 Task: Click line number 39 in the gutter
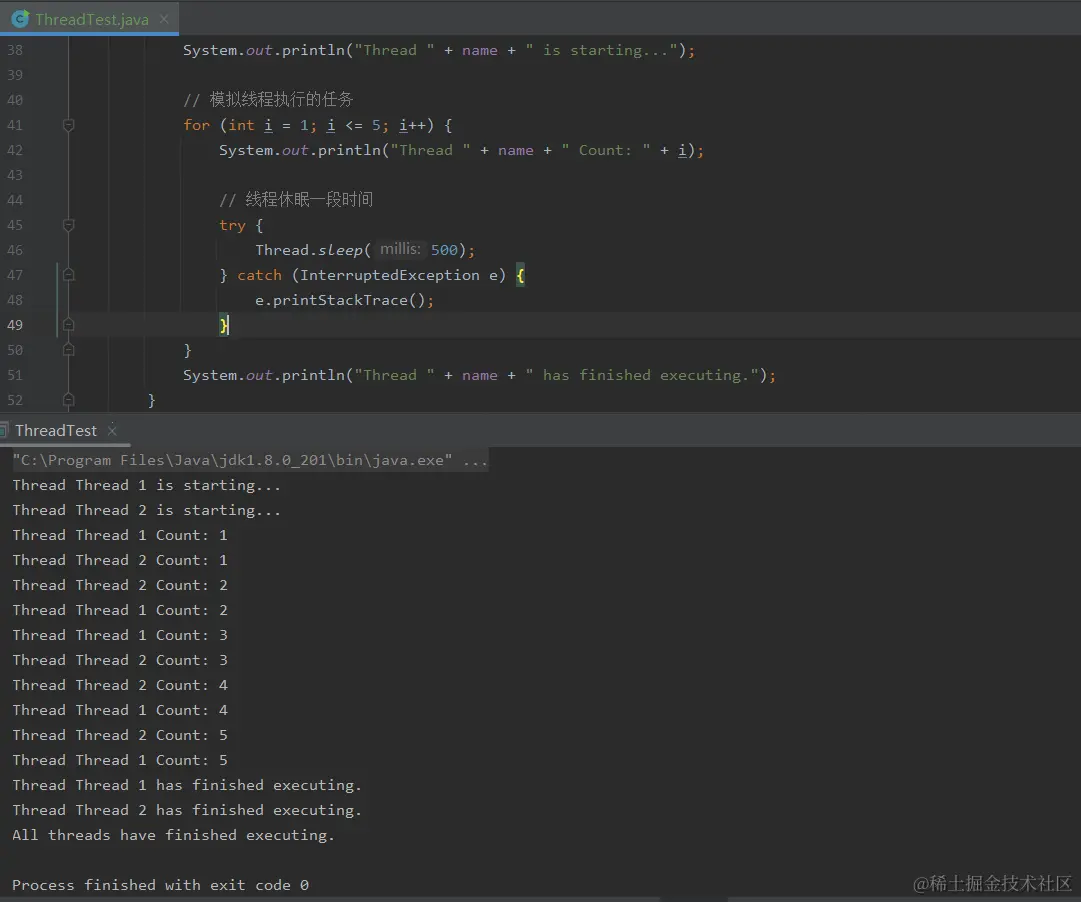(x=15, y=75)
